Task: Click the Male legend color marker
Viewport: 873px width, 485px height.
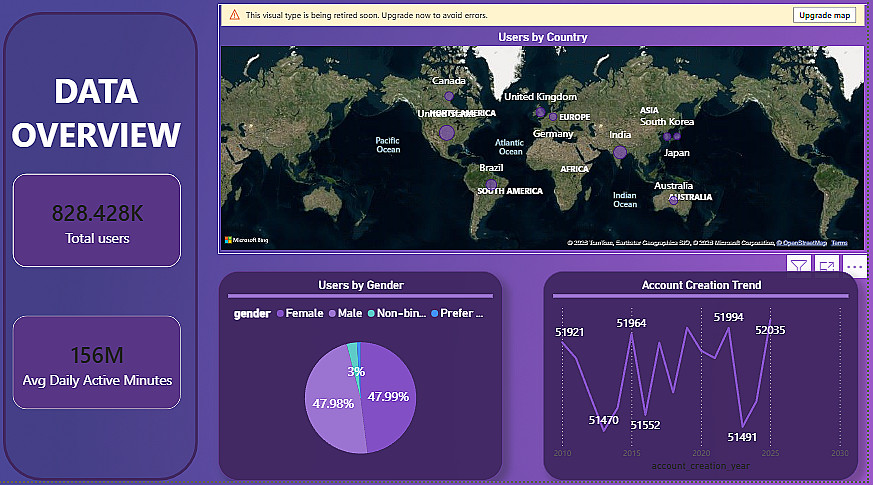Action: [x=332, y=313]
